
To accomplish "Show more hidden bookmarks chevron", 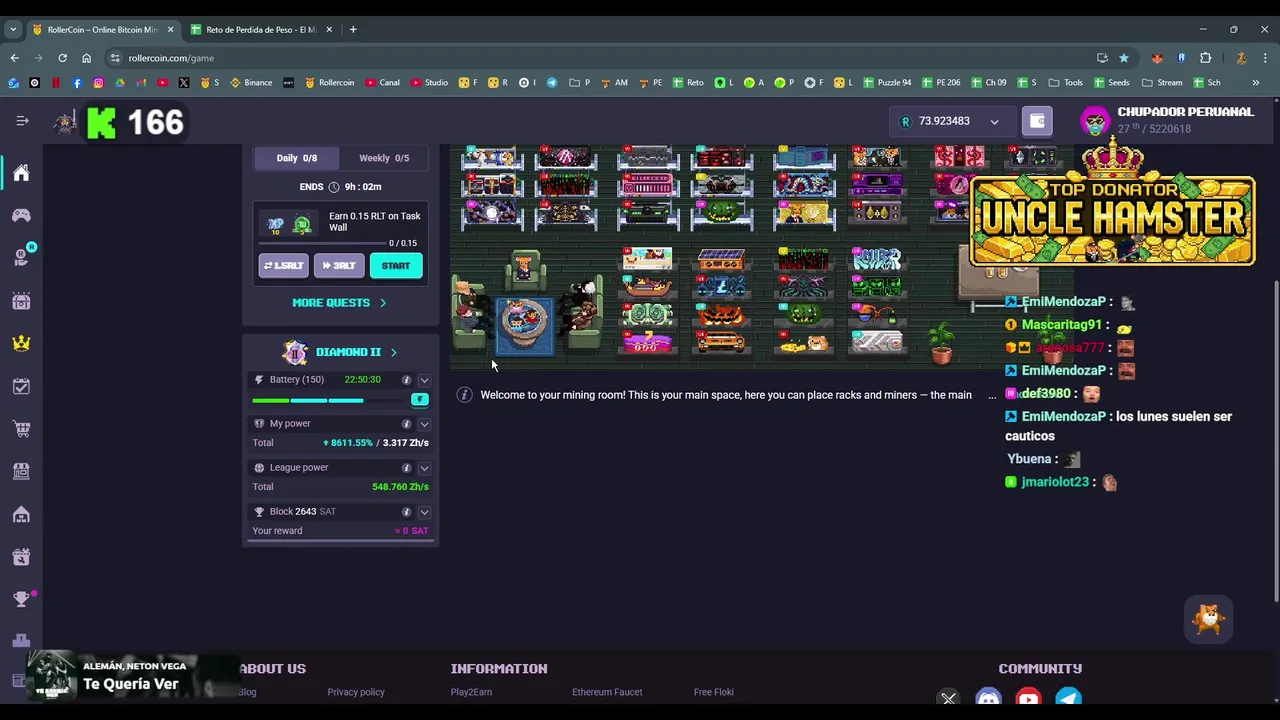I will (x=1256, y=83).
